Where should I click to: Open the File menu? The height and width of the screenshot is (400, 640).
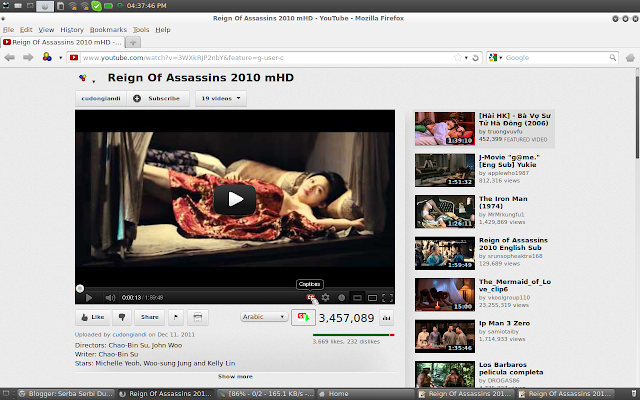pos(8,30)
